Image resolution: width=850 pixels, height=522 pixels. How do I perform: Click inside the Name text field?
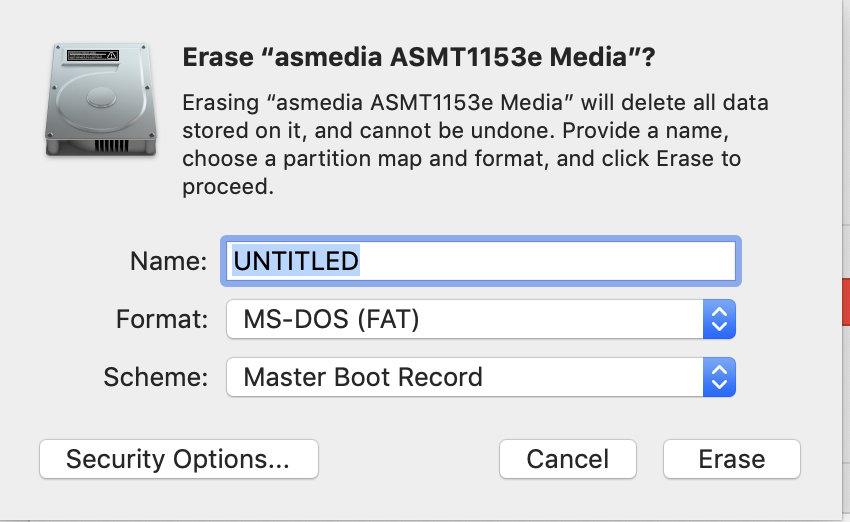[x=481, y=261]
